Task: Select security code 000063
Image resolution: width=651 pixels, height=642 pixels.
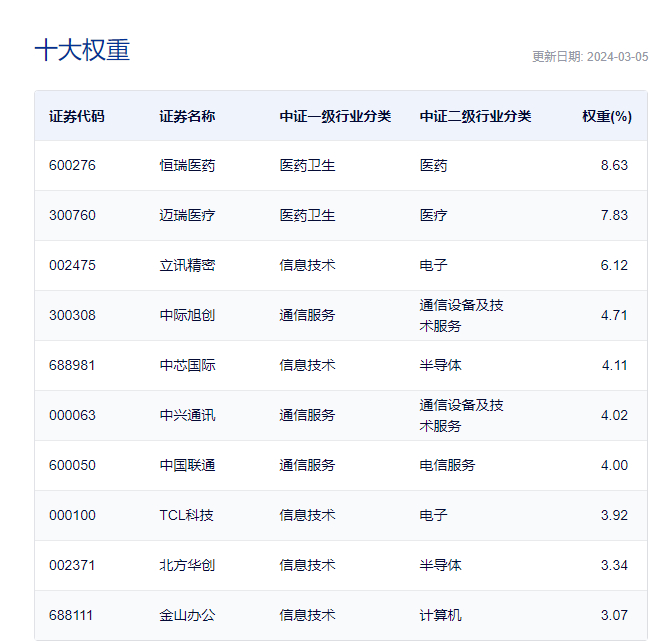Action: 72,415
